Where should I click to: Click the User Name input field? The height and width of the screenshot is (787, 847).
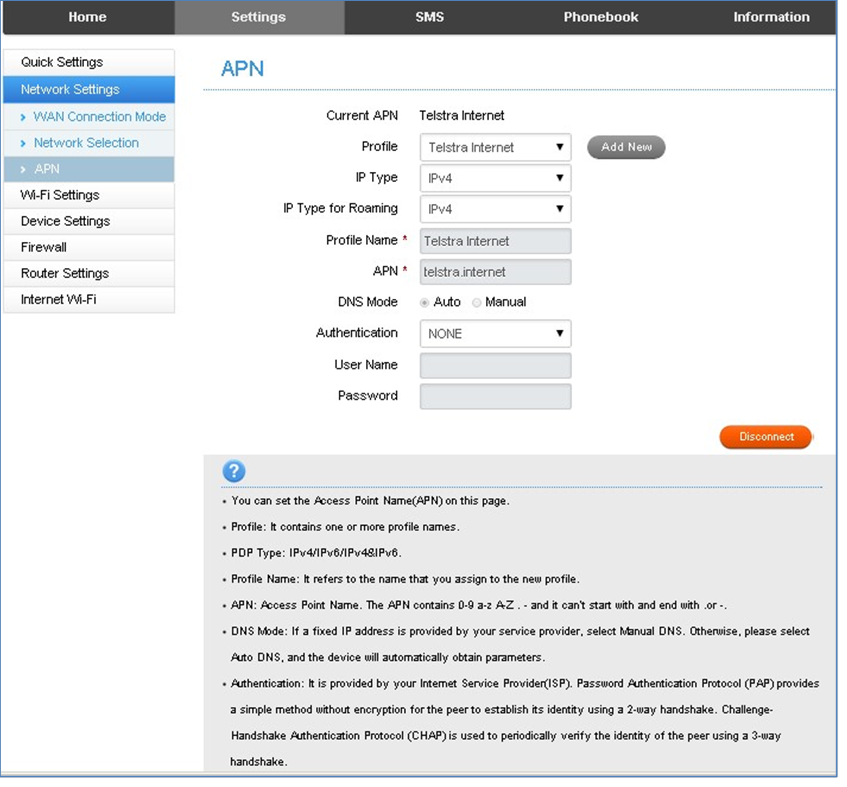tap(495, 365)
